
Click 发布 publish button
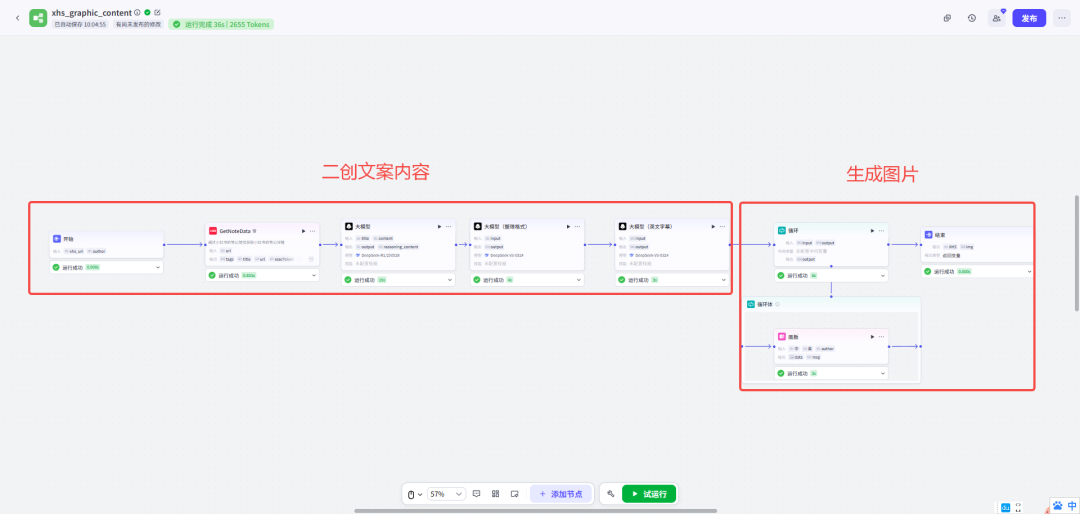(1029, 18)
